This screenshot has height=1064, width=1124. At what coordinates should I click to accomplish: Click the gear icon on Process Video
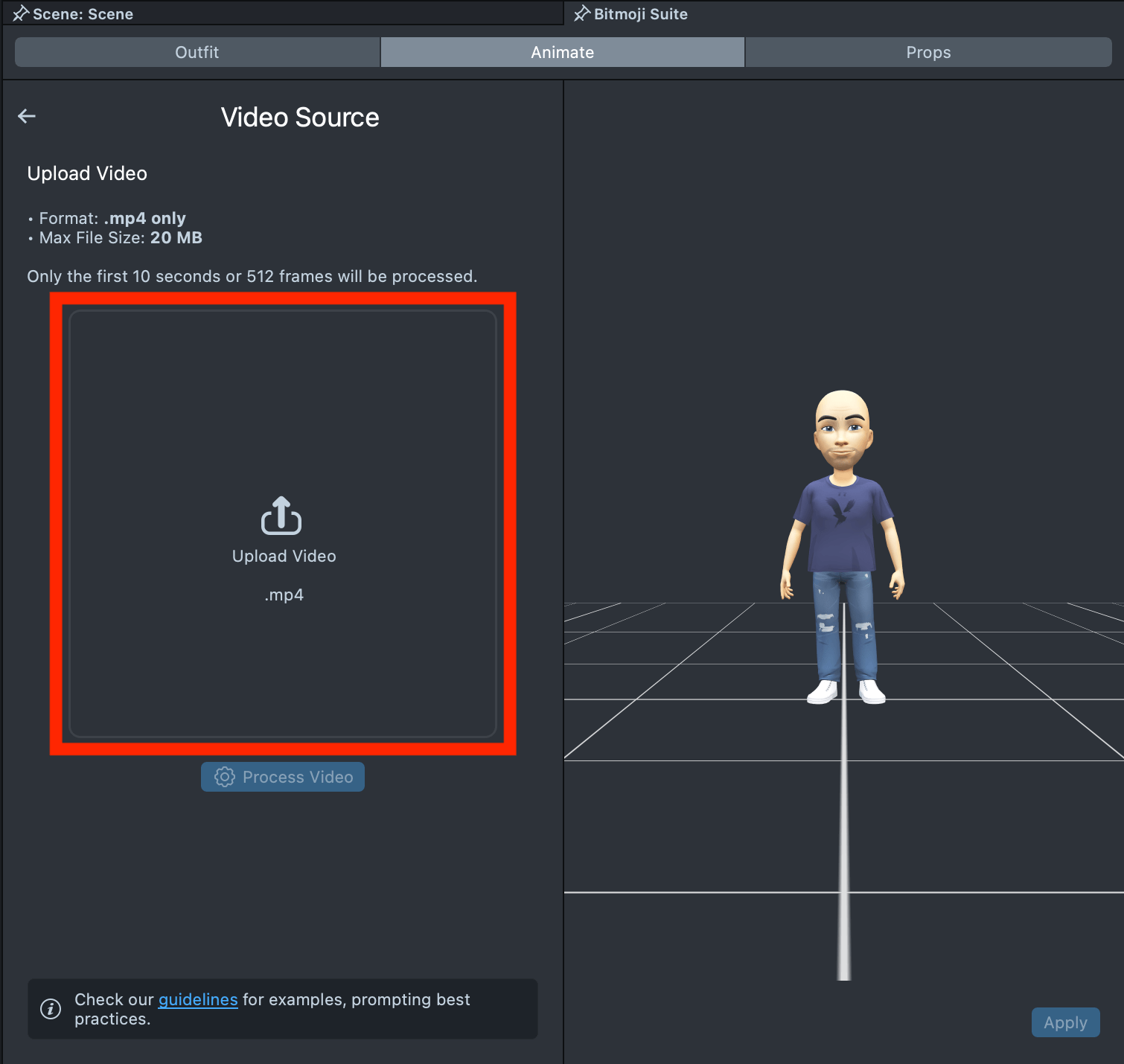pyautogui.click(x=224, y=777)
